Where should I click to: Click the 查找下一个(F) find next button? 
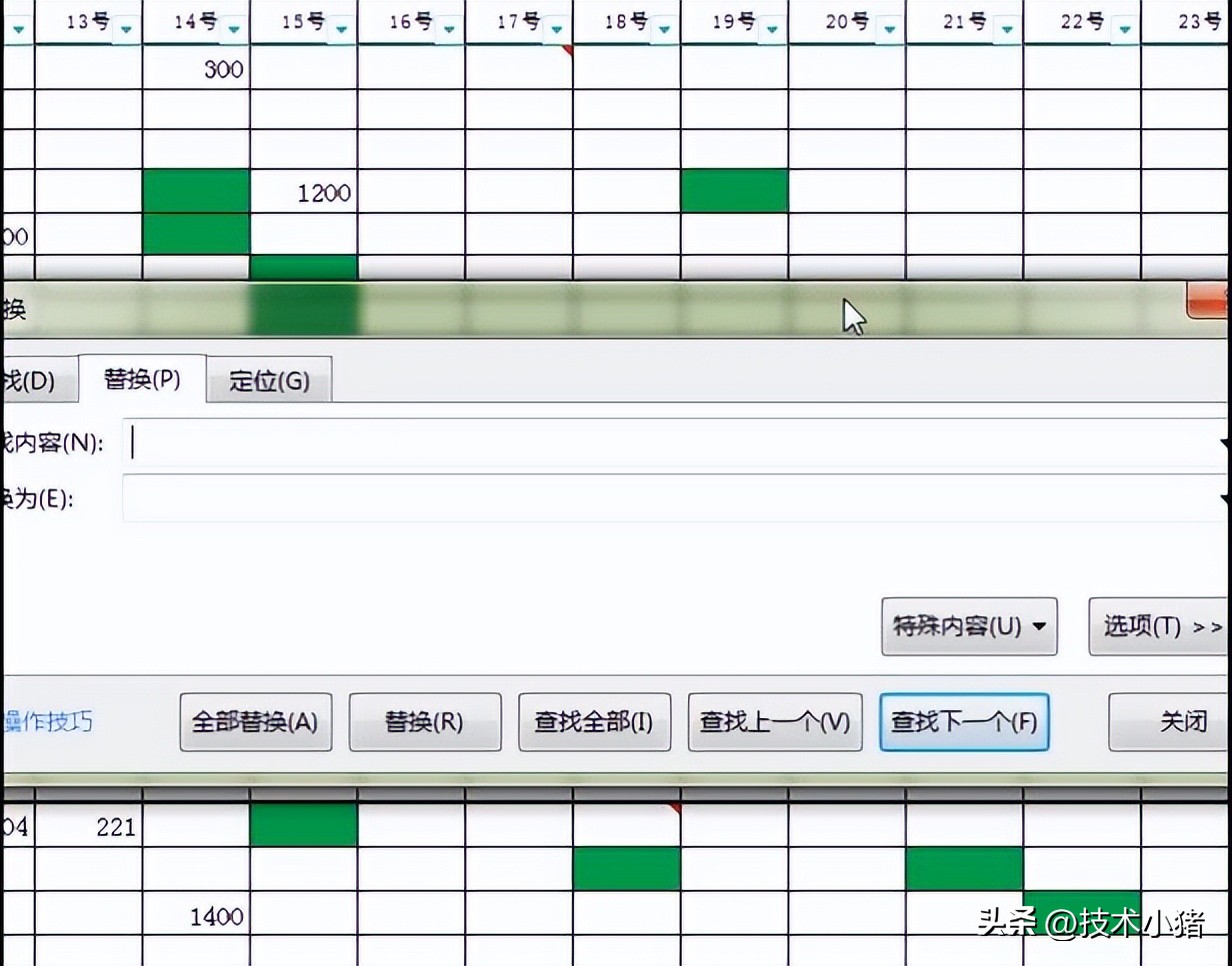pos(963,722)
